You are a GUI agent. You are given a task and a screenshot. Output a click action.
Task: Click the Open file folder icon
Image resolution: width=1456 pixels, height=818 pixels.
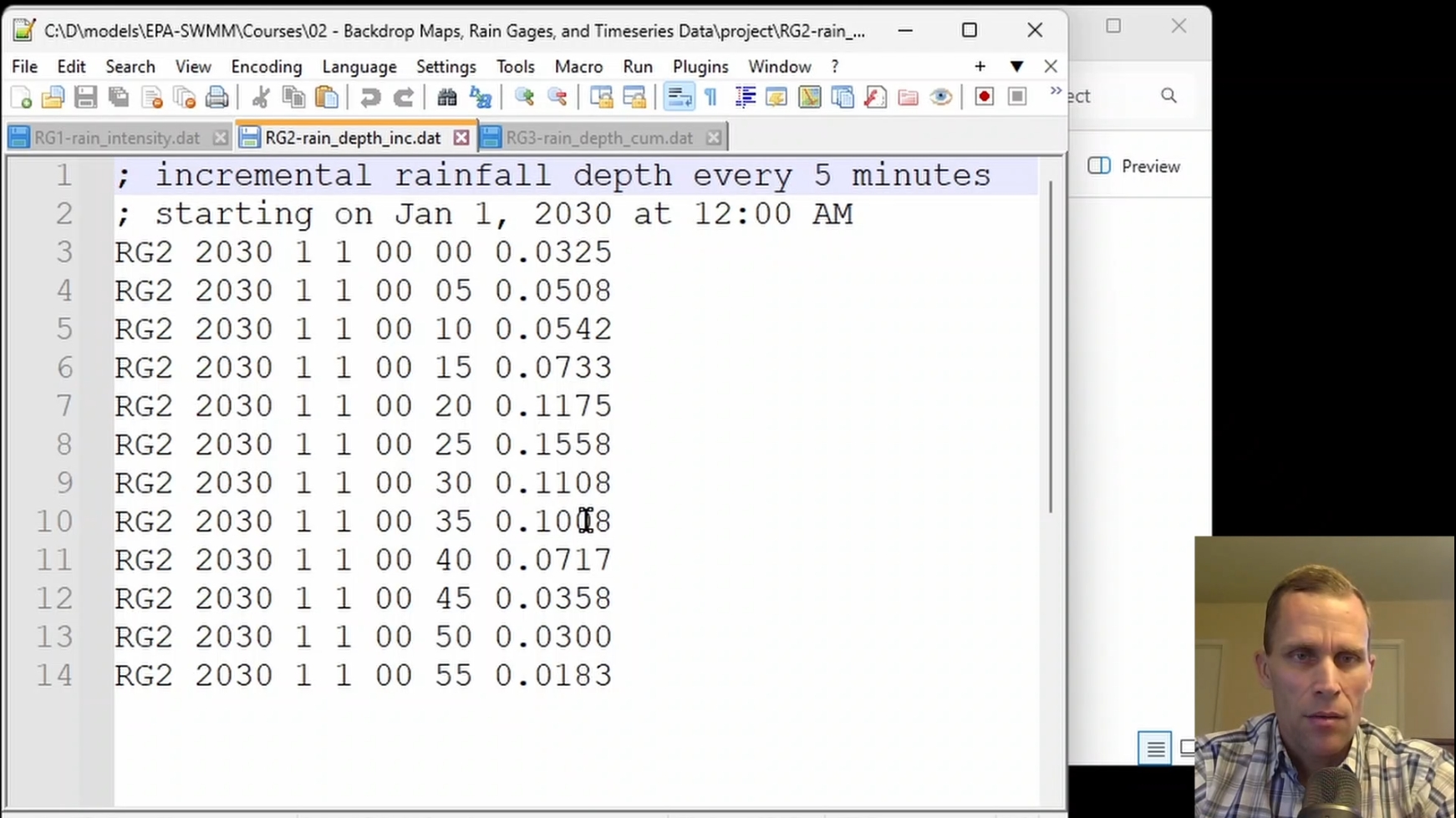(53, 98)
